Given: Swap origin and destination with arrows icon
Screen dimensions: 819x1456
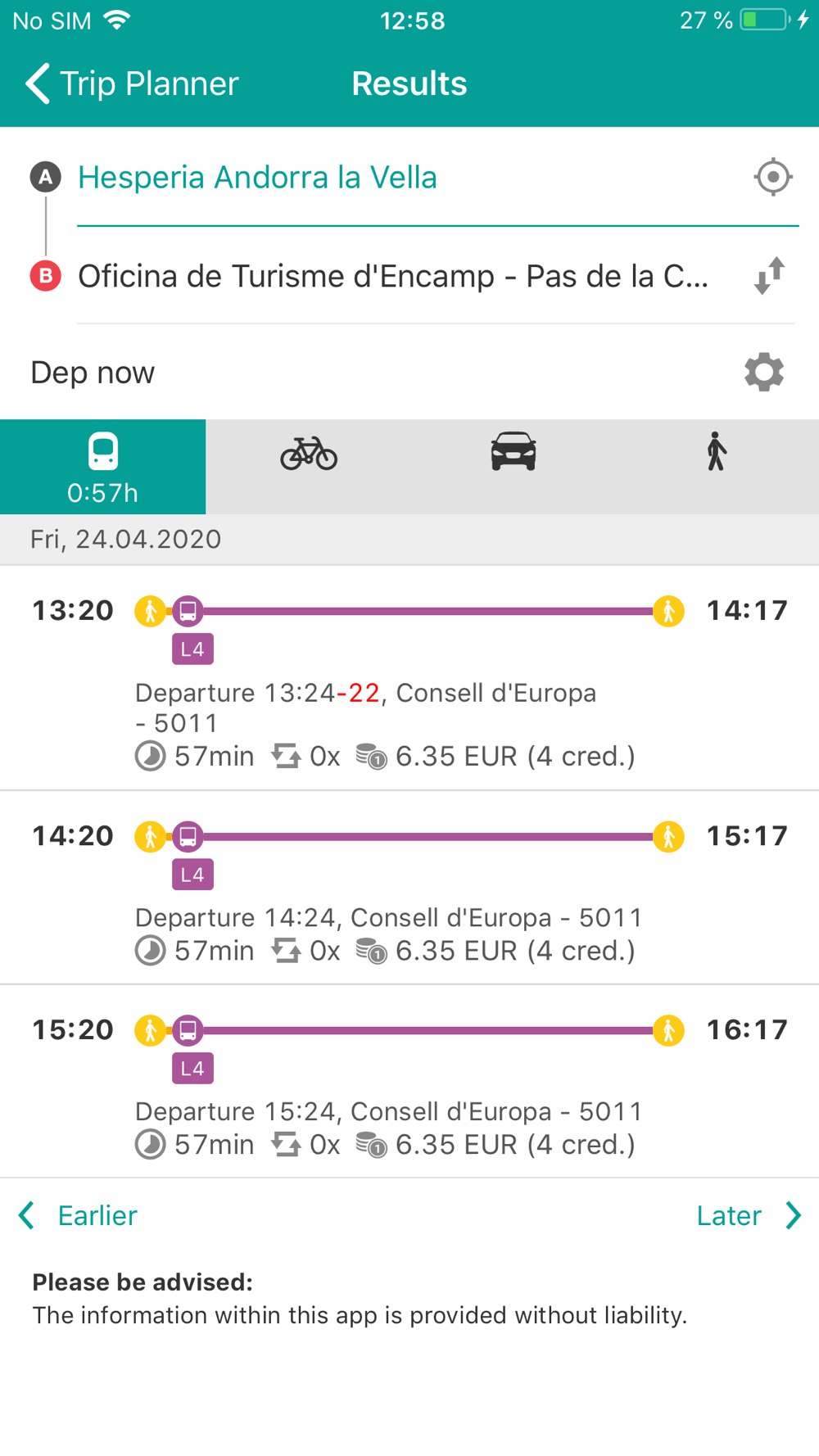Looking at the screenshot, I should [x=769, y=276].
